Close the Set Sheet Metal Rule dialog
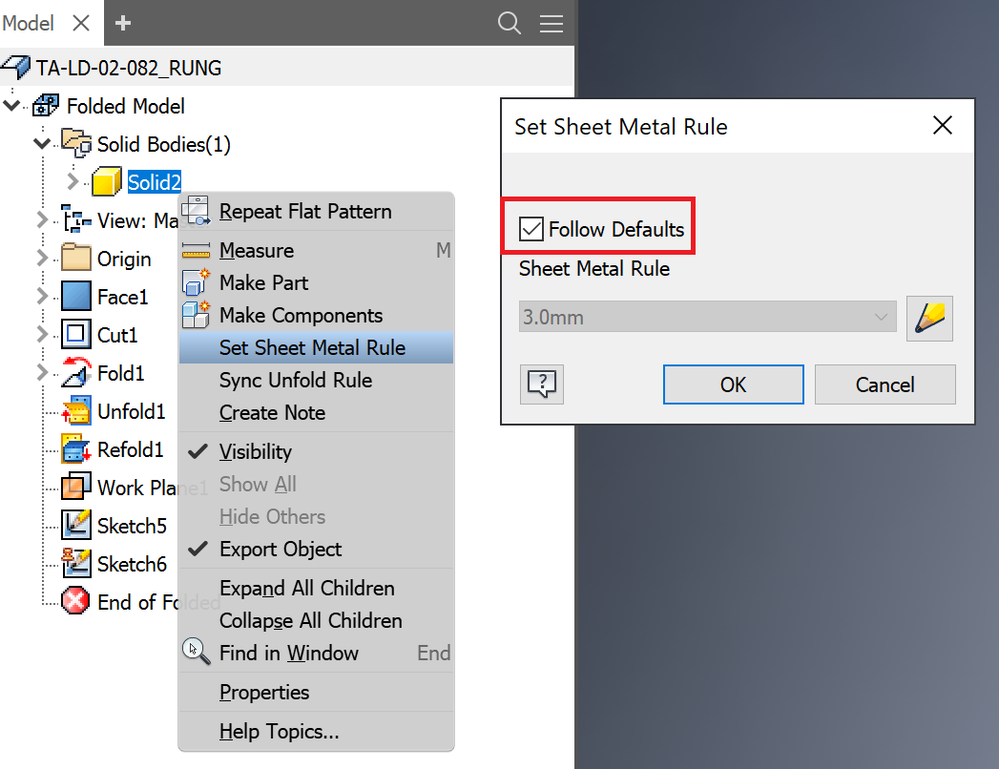 coord(942,126)
